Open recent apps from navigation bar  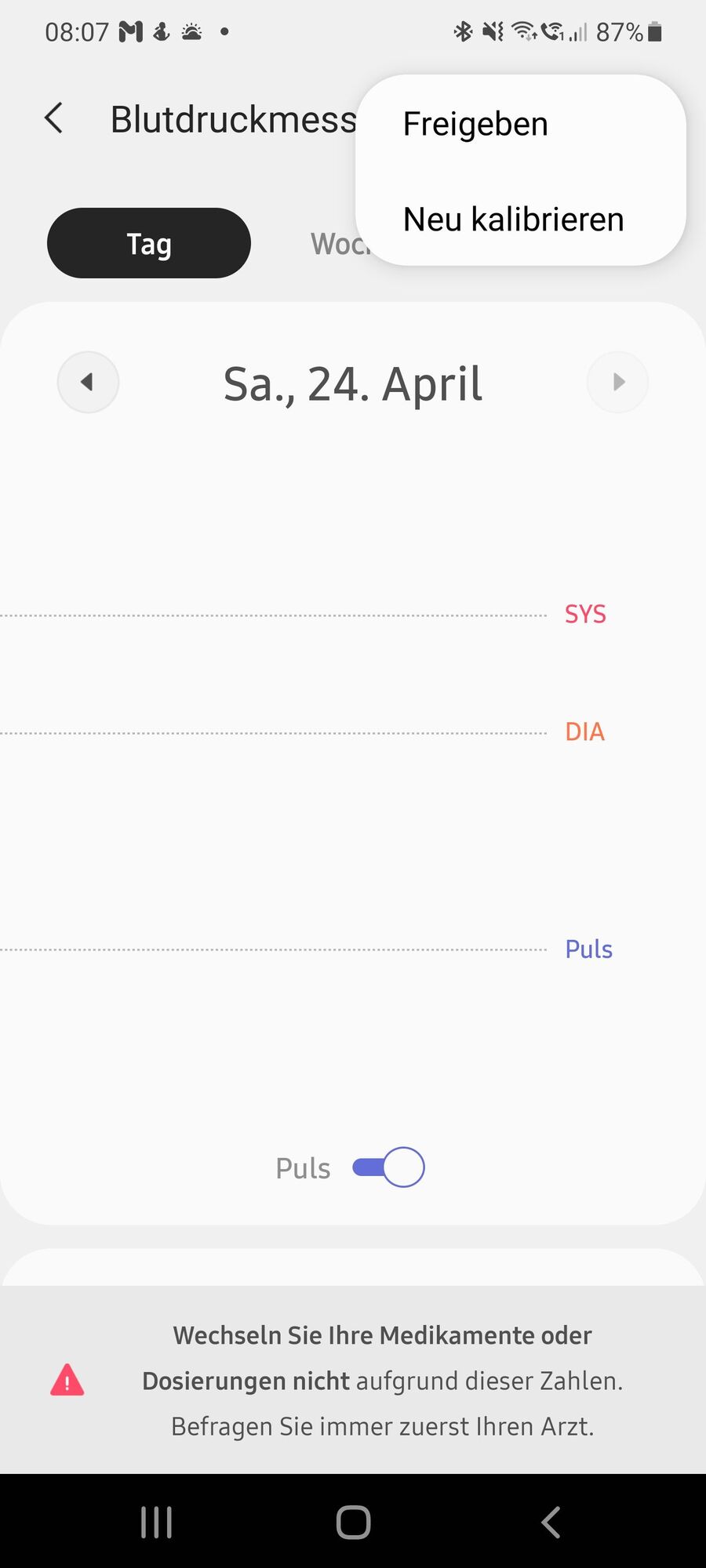[156, 1523]
